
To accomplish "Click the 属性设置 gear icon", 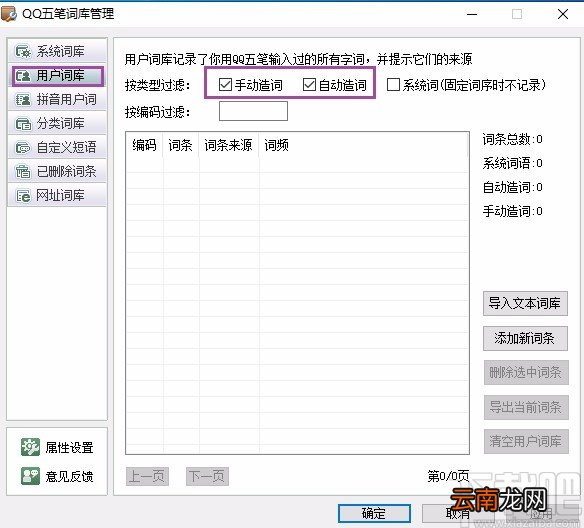I will pos(30,447).
